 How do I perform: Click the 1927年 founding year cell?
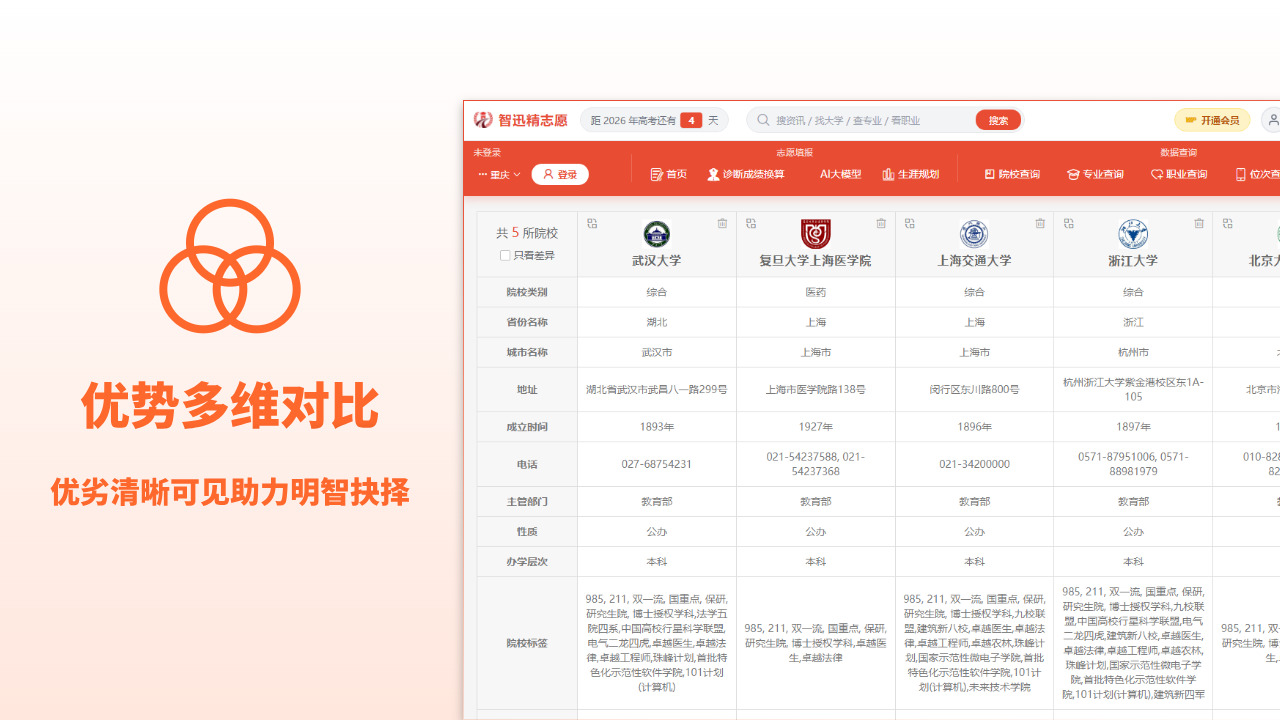click(816, 427)
